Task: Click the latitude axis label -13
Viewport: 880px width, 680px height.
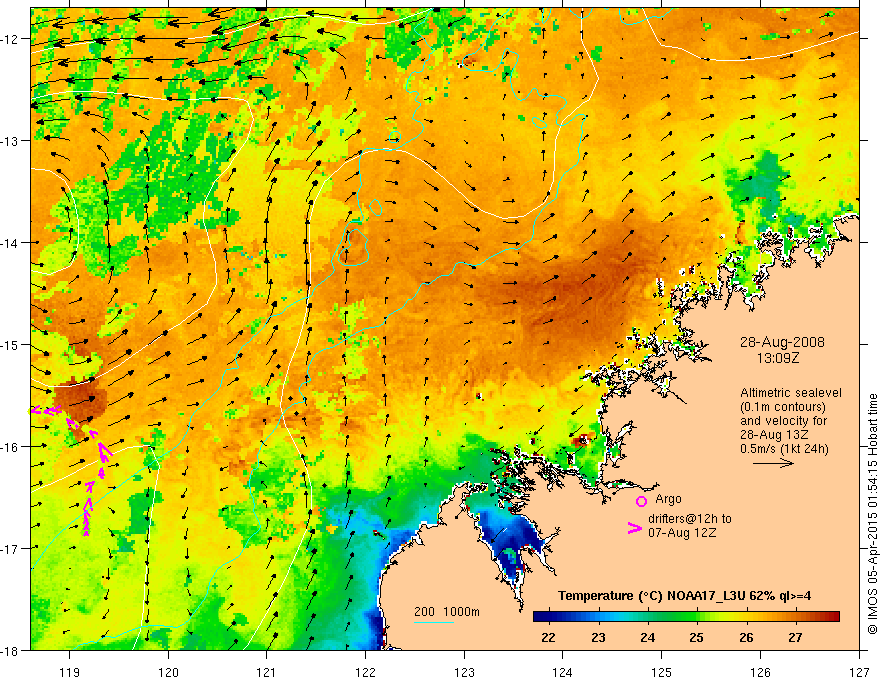Action: point(10,140)
